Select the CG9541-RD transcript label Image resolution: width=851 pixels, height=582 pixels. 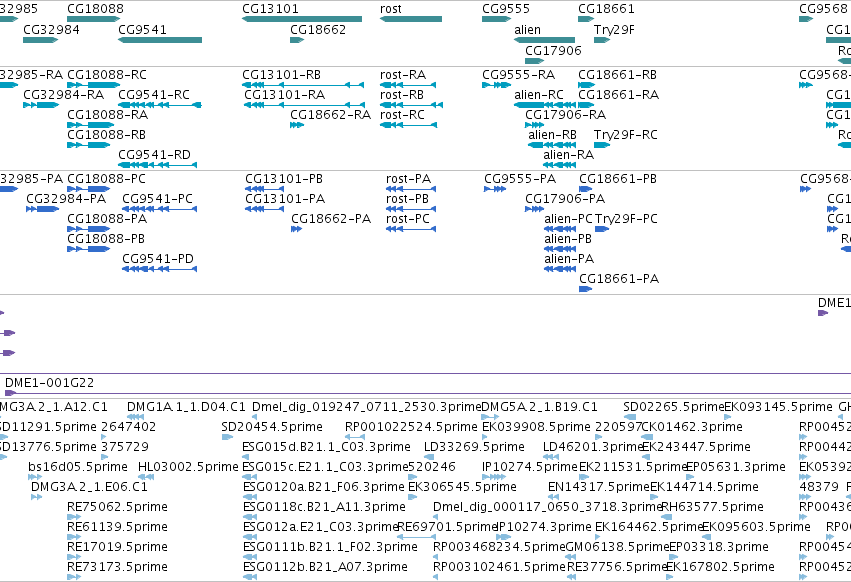tap(154, 155)
